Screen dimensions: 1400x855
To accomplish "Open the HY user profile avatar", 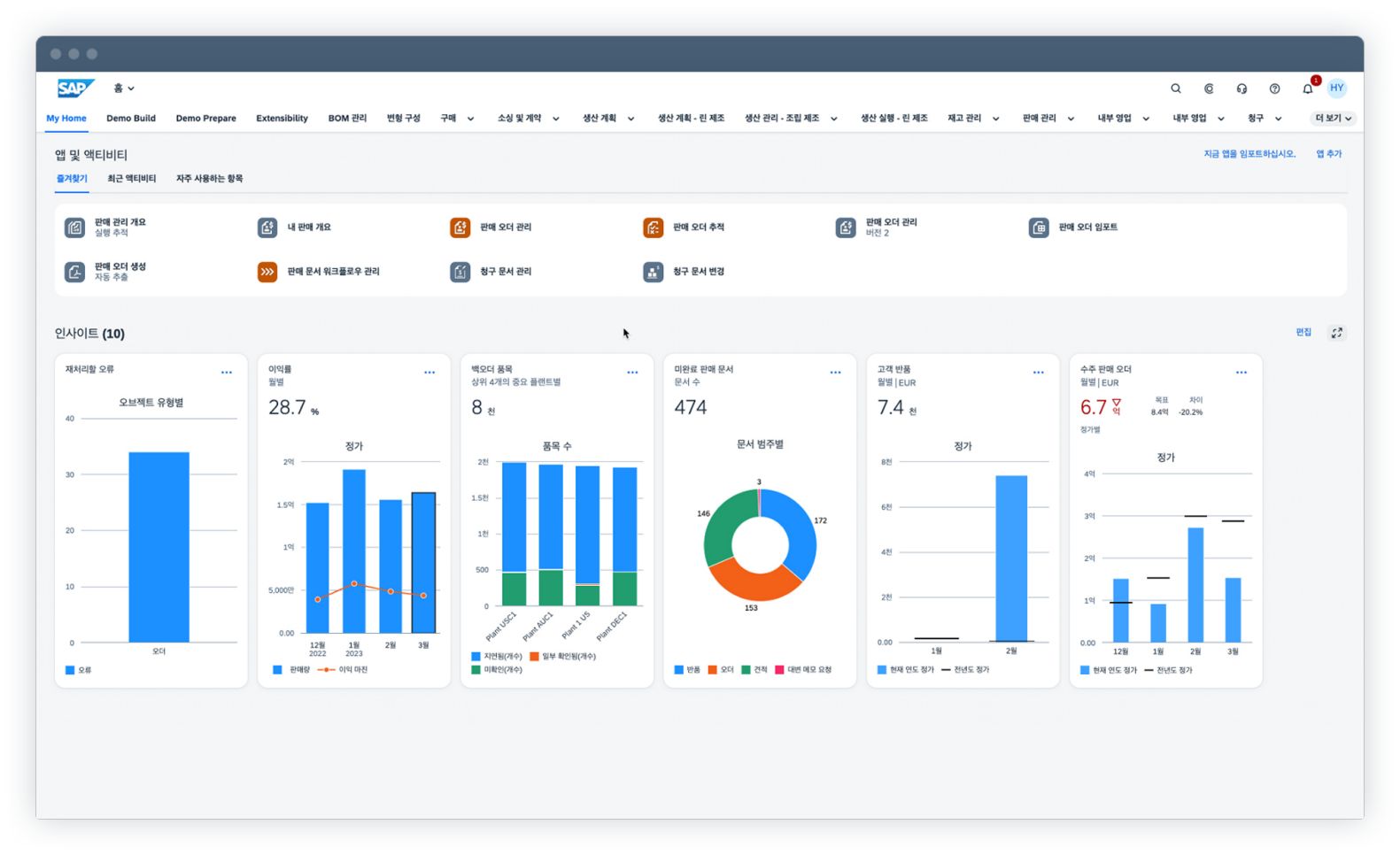I will [x=1337, y=88].
